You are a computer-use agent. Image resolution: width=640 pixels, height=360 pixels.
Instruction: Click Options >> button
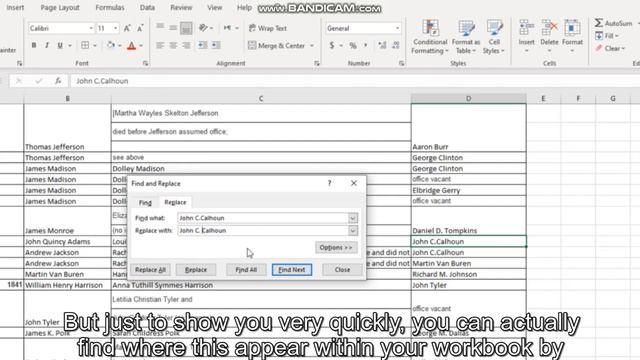click(x=336, y=247)
